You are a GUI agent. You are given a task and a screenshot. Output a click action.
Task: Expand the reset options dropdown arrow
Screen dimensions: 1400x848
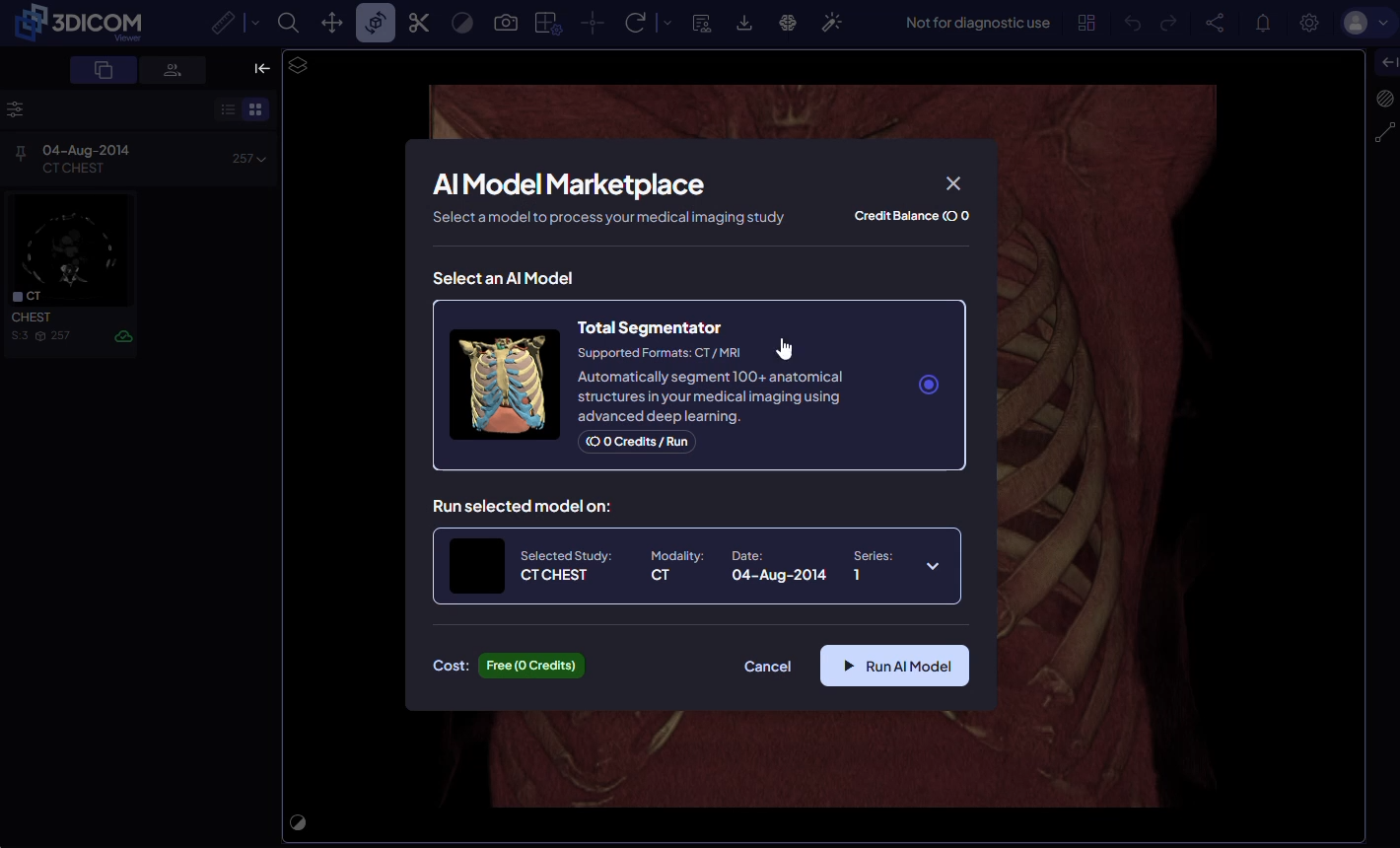tap(667, 23)
